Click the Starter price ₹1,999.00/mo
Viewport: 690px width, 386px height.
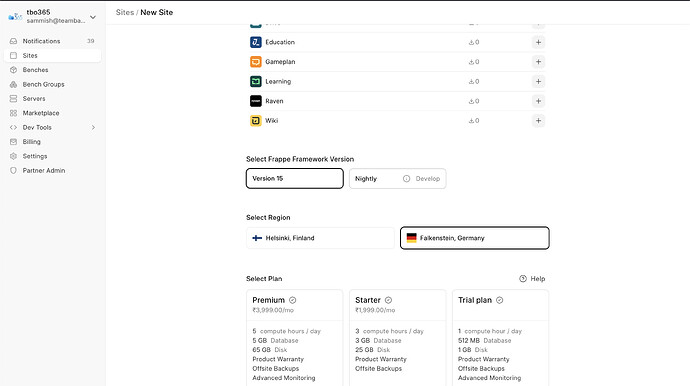pos(375,310)
